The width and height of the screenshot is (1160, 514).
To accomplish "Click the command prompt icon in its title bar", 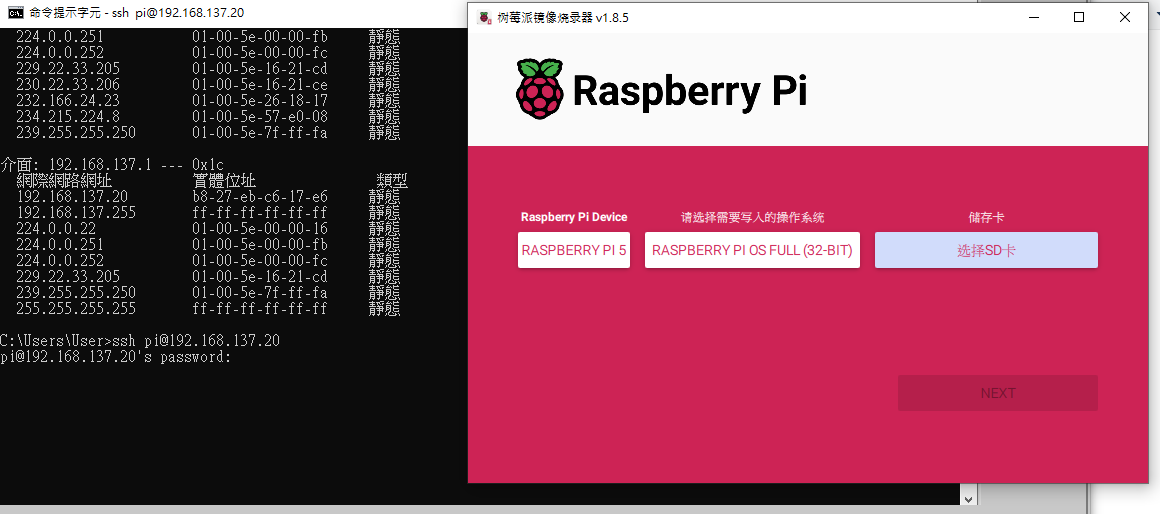I will coord(15,13).
